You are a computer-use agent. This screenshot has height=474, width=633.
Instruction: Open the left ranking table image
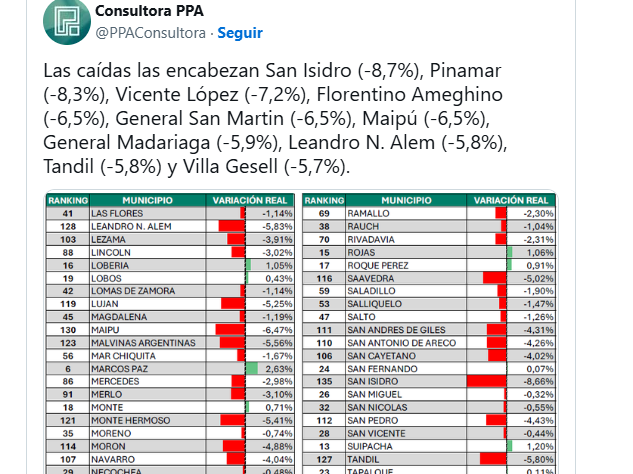(x=170, y=333)
